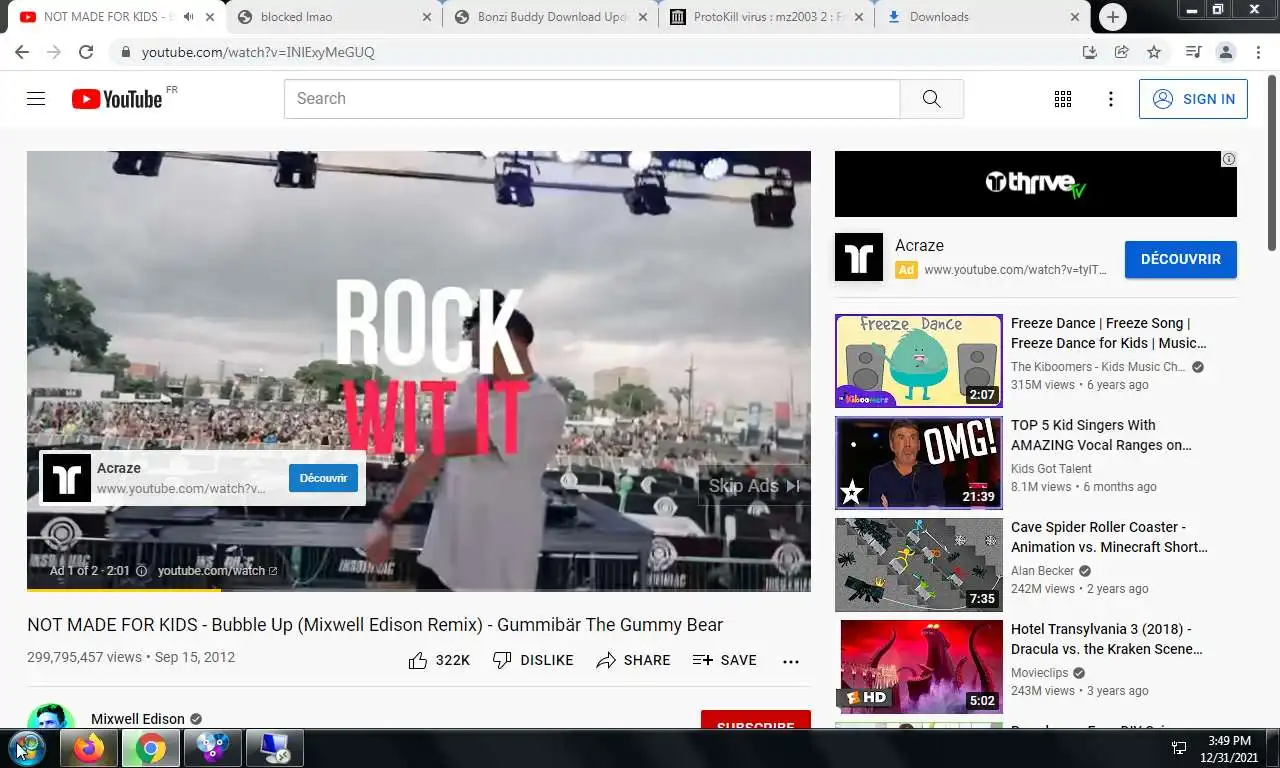The height and width of the screenshot is (768, 1280).
Task: Click the Kids Got Talent channel name
Action: tap(1051, 469)
